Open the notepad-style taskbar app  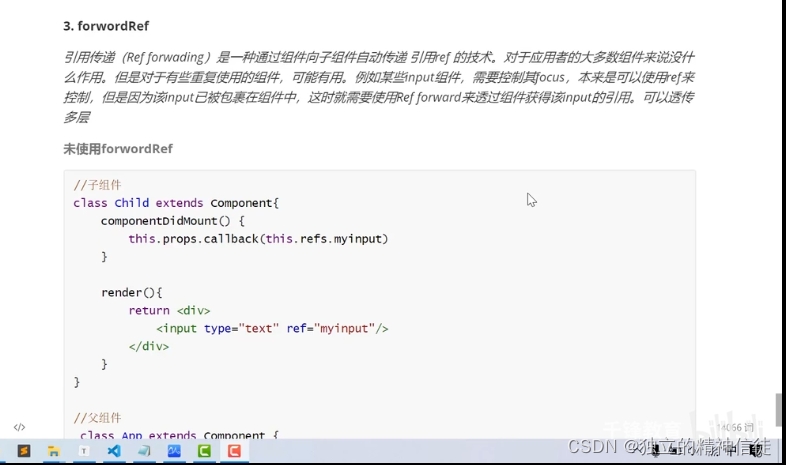[144, 451]
